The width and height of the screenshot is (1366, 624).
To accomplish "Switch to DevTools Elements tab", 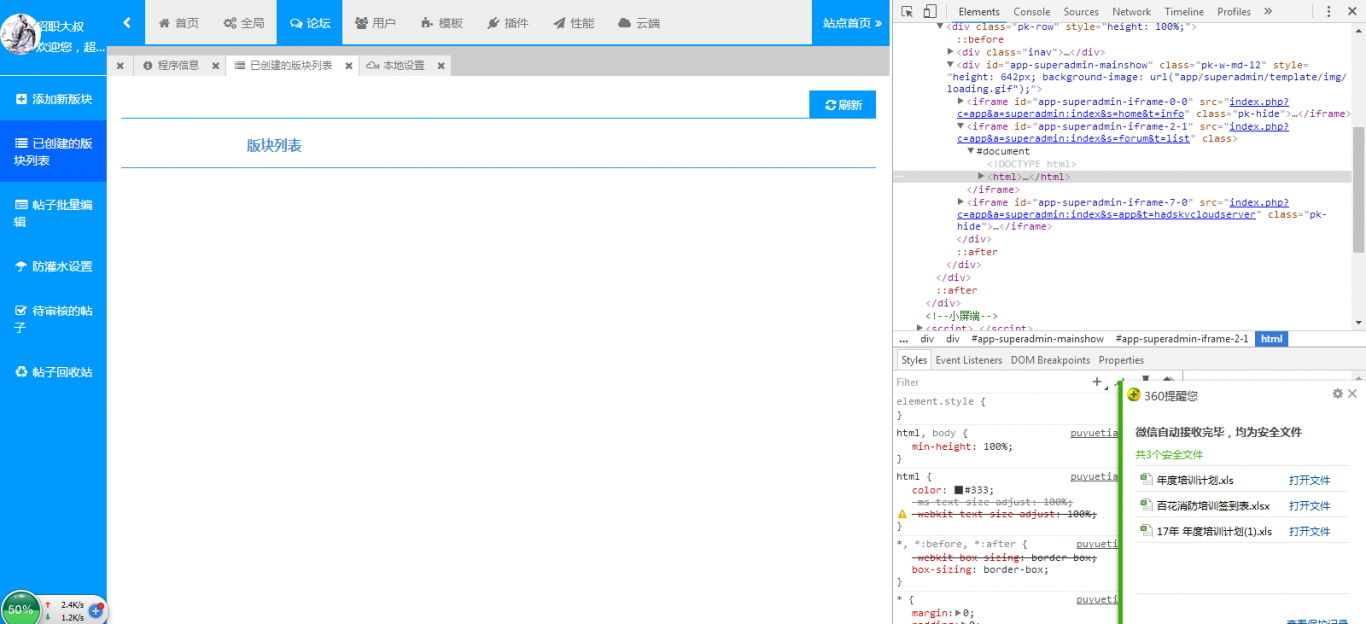I will pos(979,12).
